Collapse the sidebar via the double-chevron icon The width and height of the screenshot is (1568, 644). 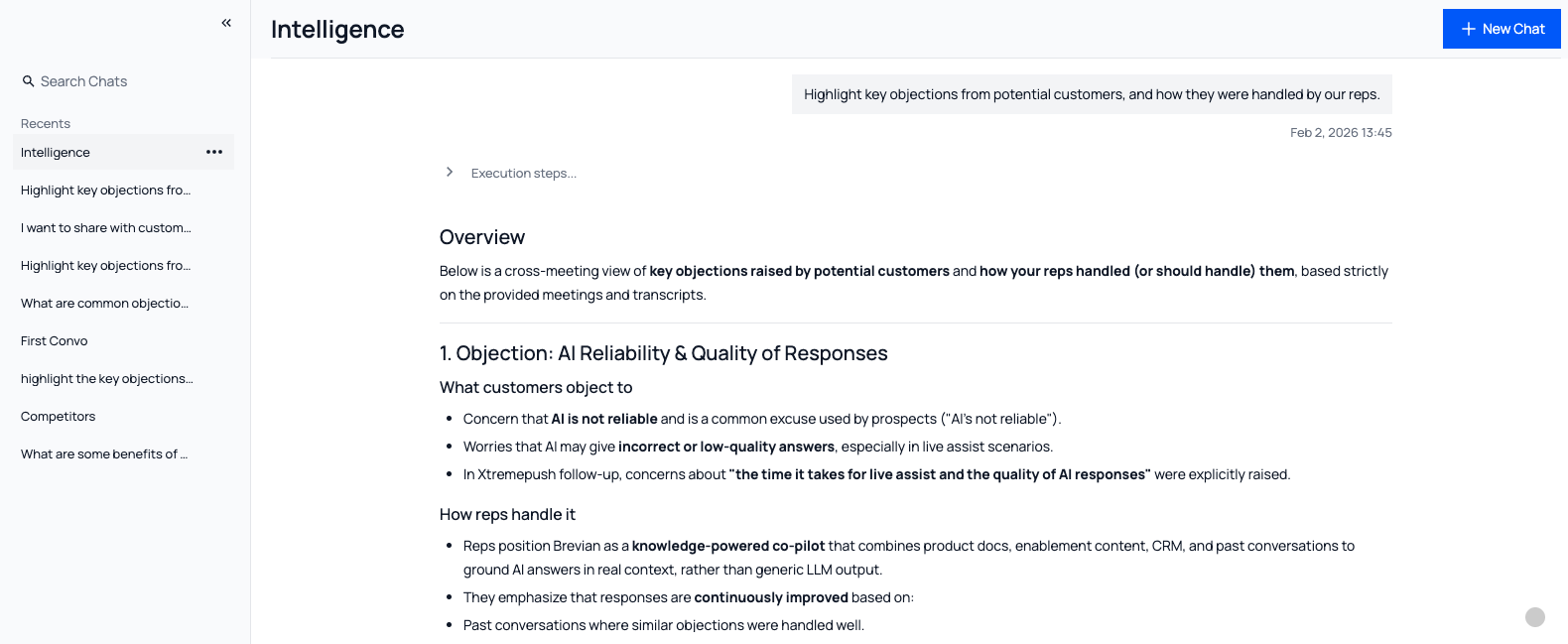coord(226,22)
